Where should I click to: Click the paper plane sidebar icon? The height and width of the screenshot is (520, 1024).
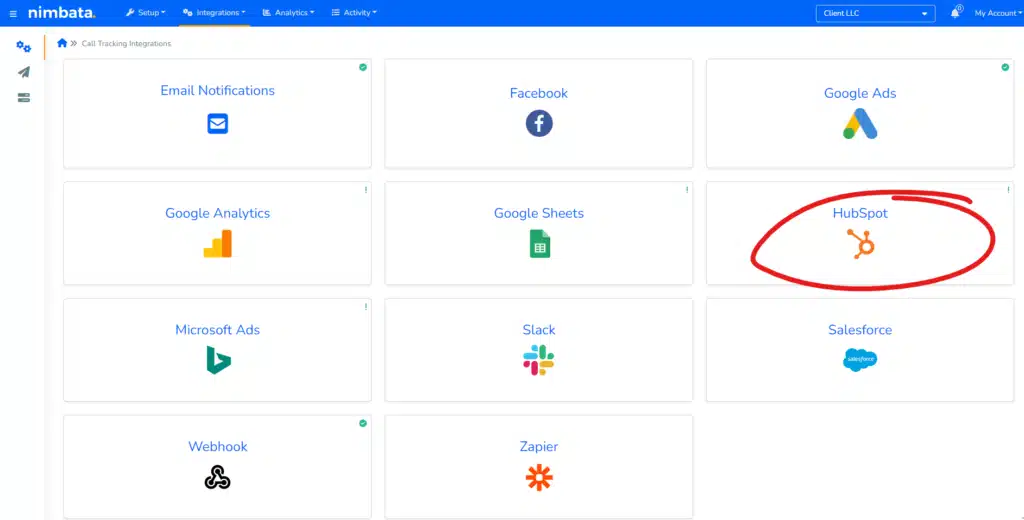click(x=24, y=72)
